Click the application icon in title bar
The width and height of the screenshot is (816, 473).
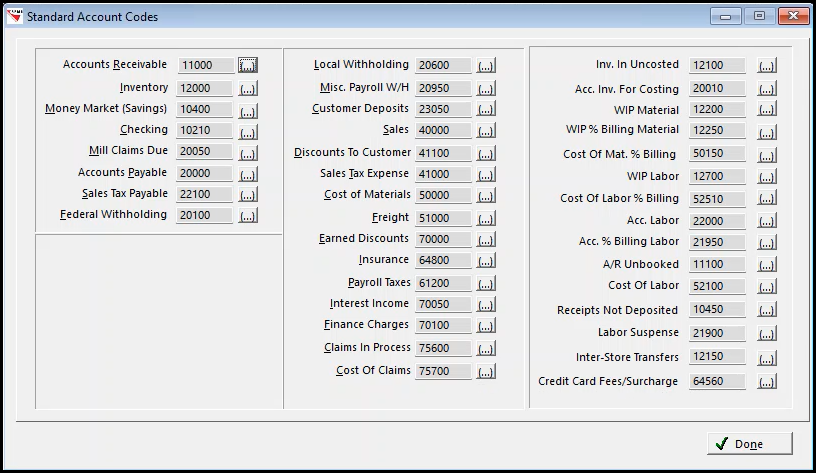coord(14,16)
